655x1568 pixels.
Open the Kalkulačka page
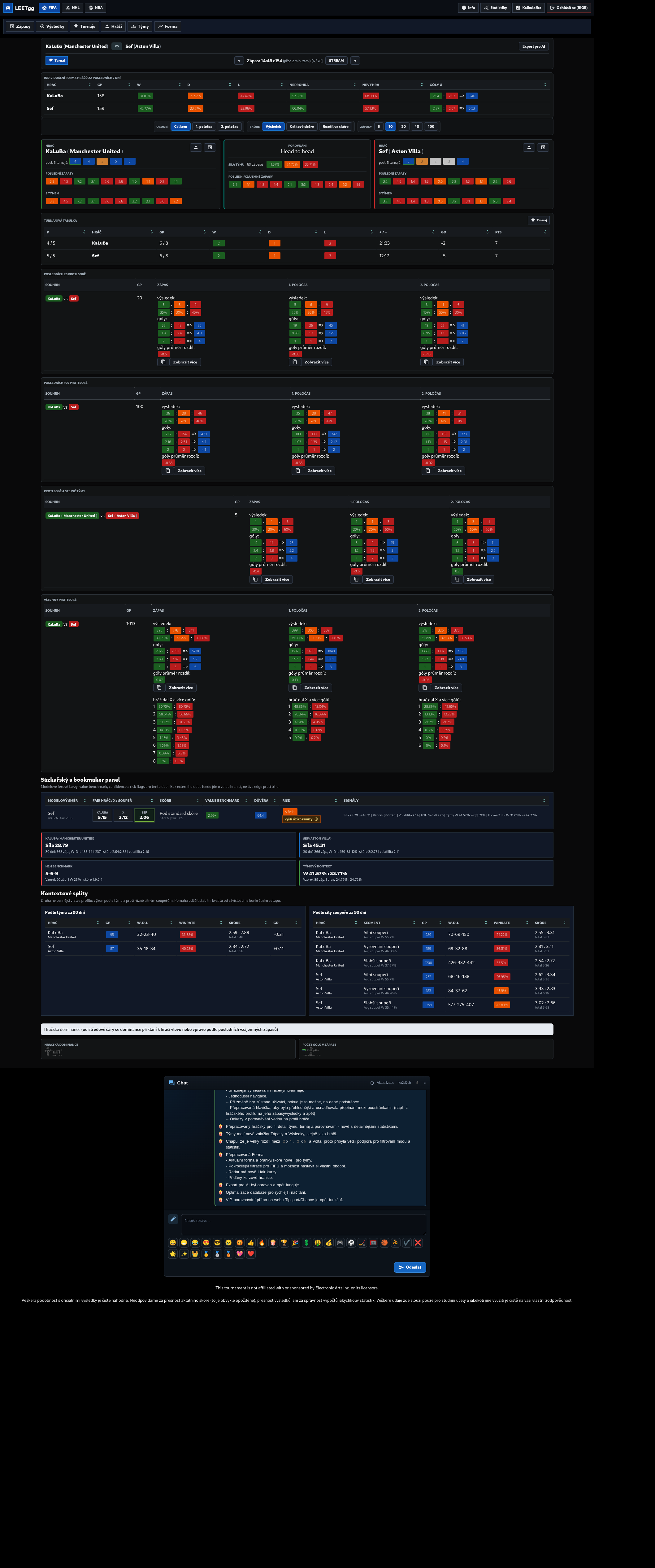pos(528,8)
